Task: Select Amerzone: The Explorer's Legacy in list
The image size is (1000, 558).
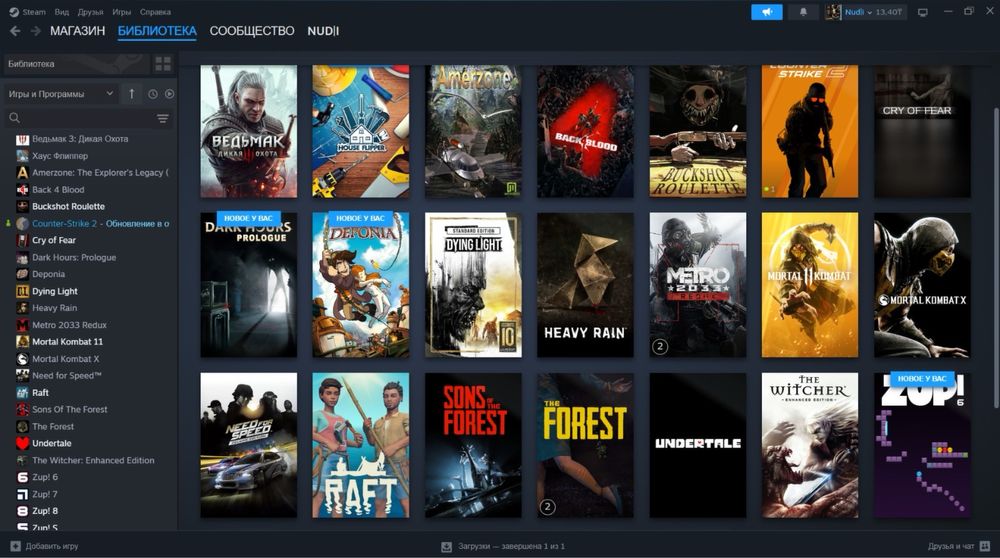Action: click(100, 173)
